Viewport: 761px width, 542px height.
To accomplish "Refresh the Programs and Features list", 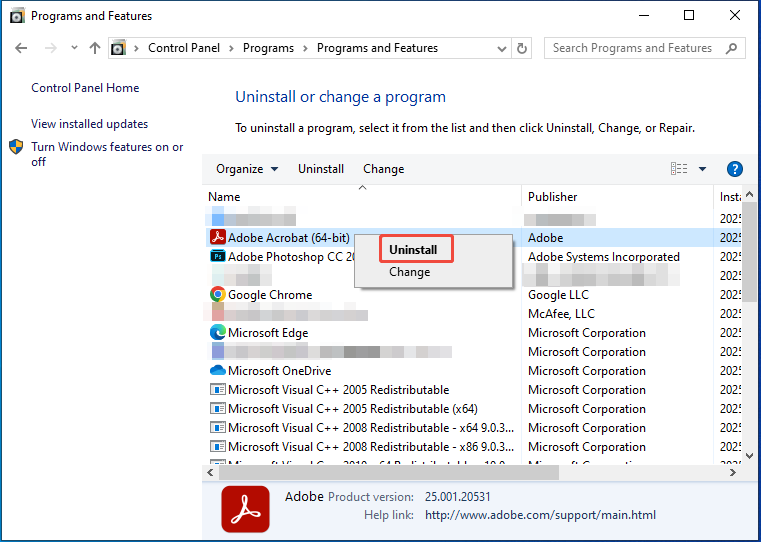I will pyautogui.click(x=522, y=48).
